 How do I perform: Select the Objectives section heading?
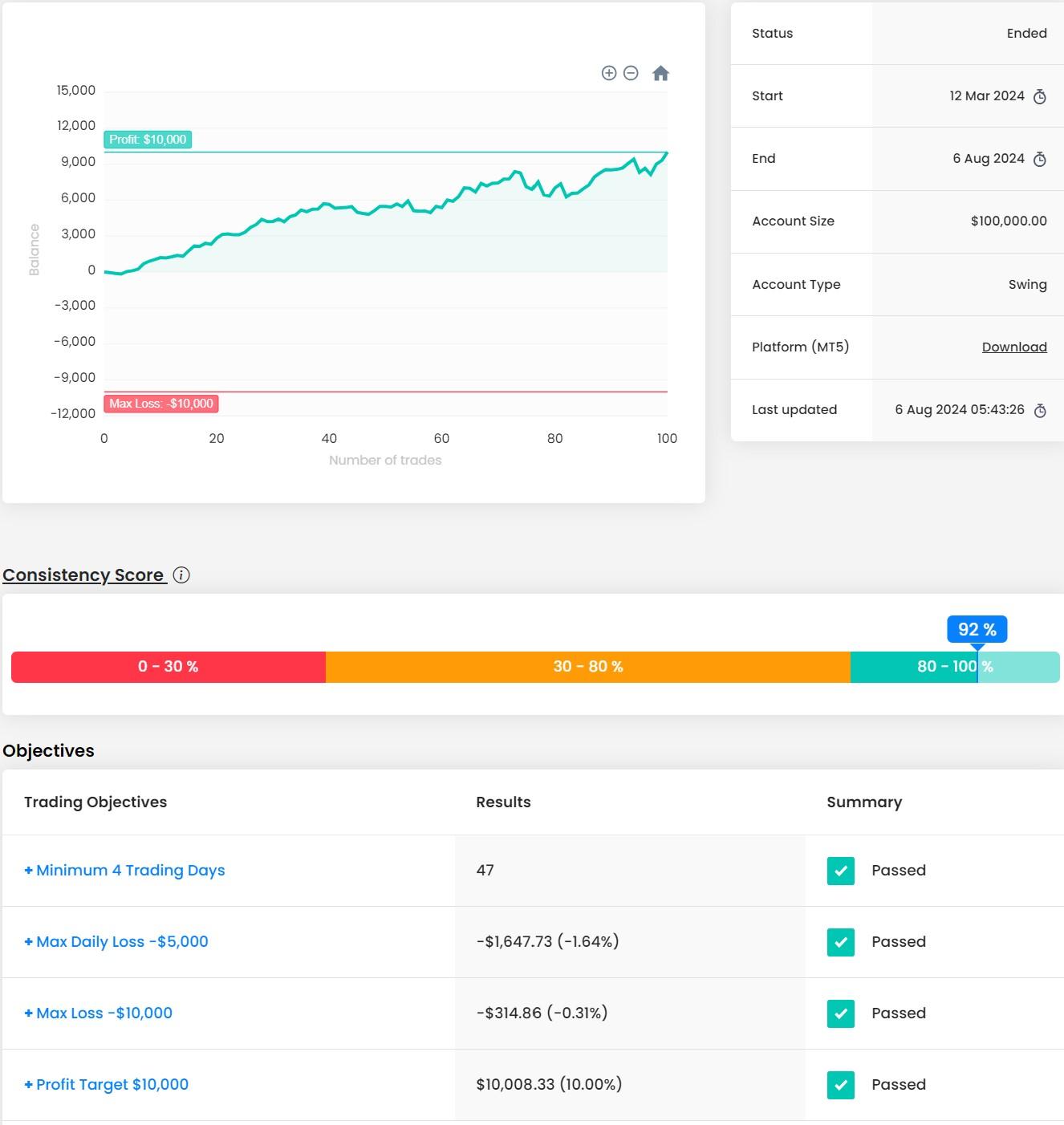48,750
